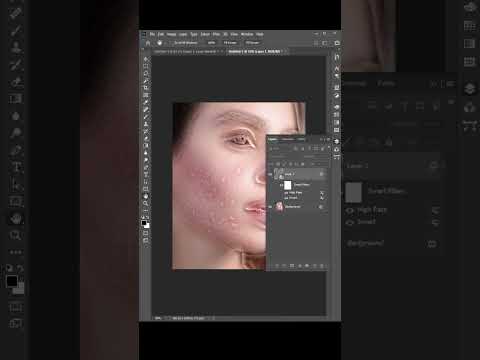This screenshot has height=360, width=480.
Task: Create new adjustment layer from Layers panel bottom
Action: [300, 266]
